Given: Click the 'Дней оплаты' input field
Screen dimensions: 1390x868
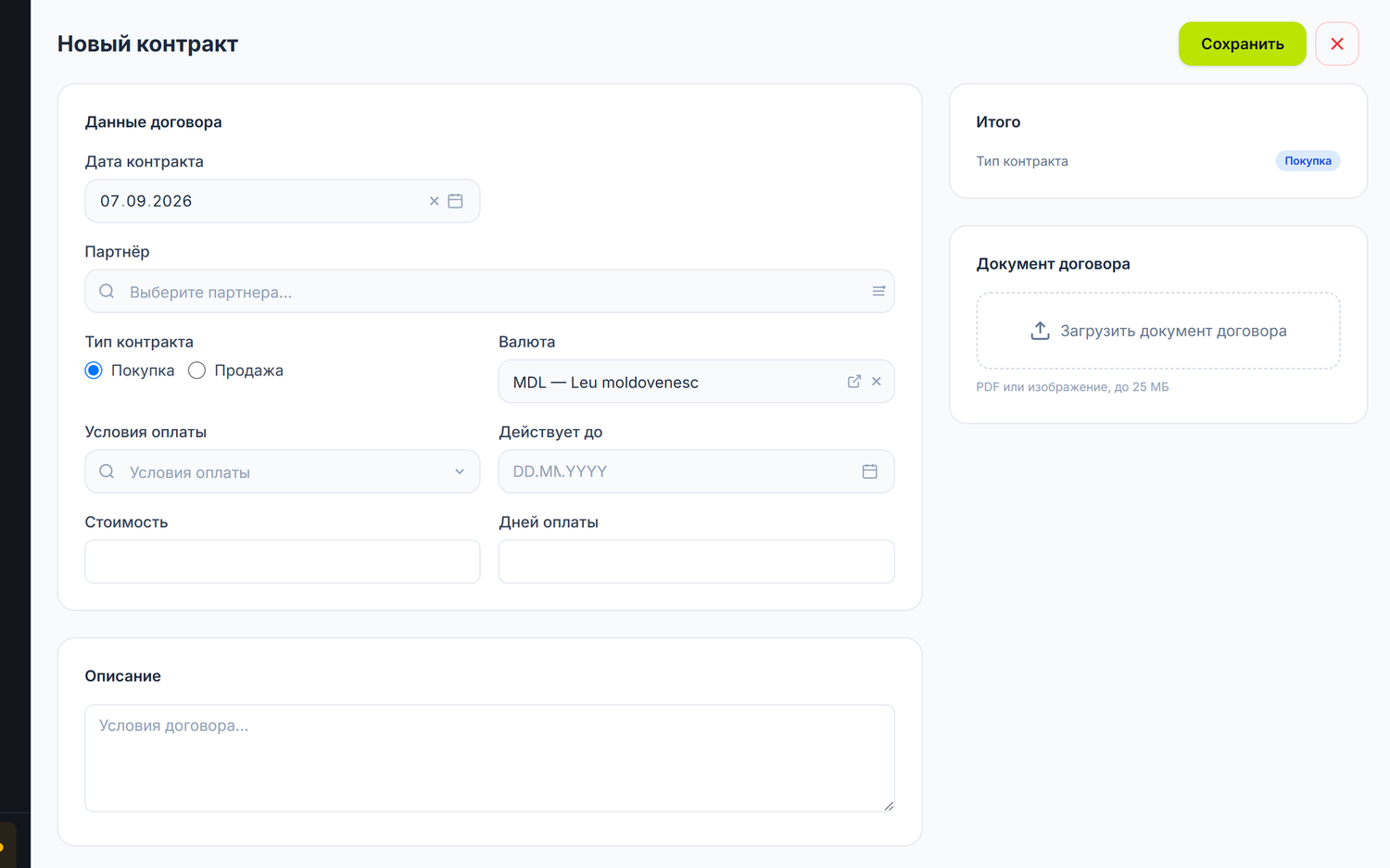Looking at the screenshot, I should [x=696, y=561].
